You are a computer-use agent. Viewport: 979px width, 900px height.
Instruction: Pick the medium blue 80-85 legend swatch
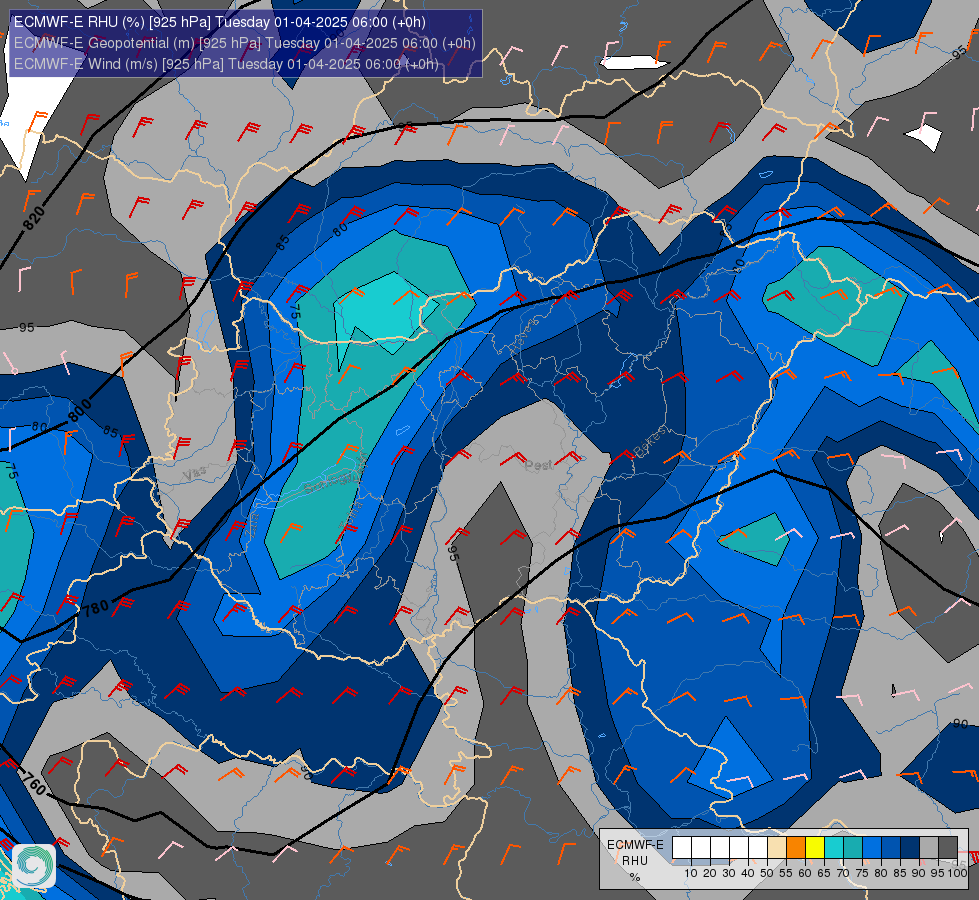(x=891, y=847)
